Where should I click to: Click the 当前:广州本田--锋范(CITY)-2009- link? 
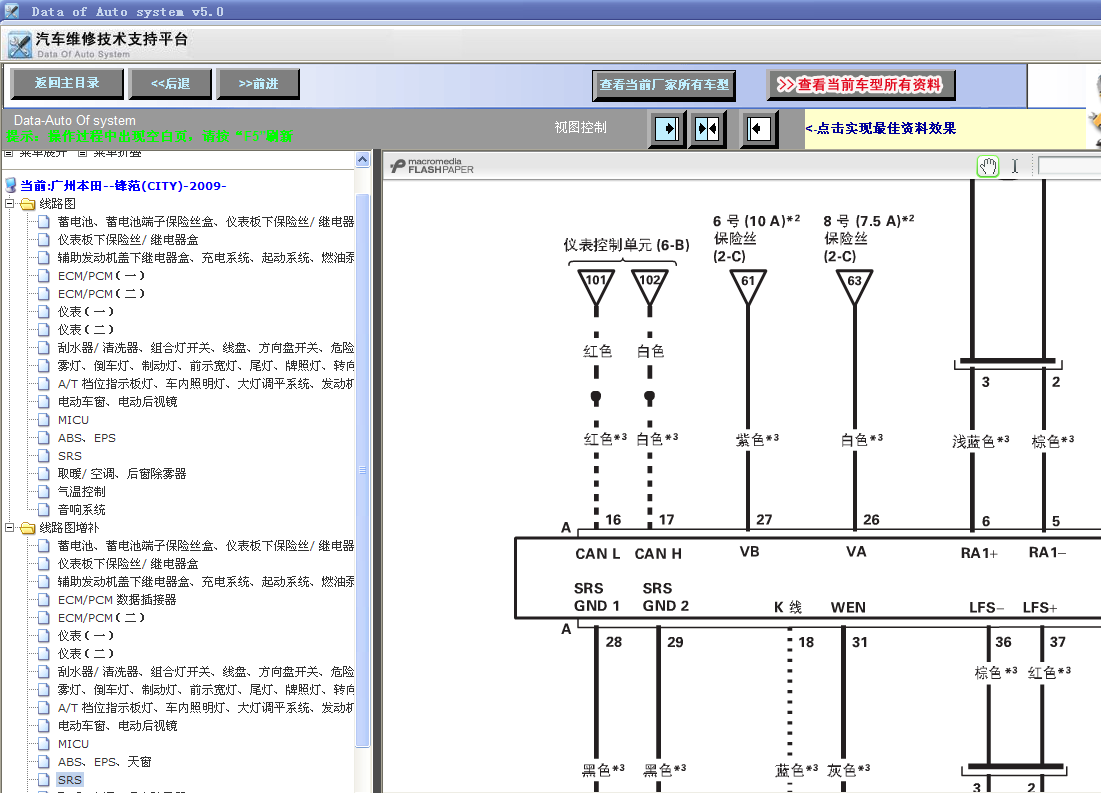pyautogui.click(x=123, y=186)
